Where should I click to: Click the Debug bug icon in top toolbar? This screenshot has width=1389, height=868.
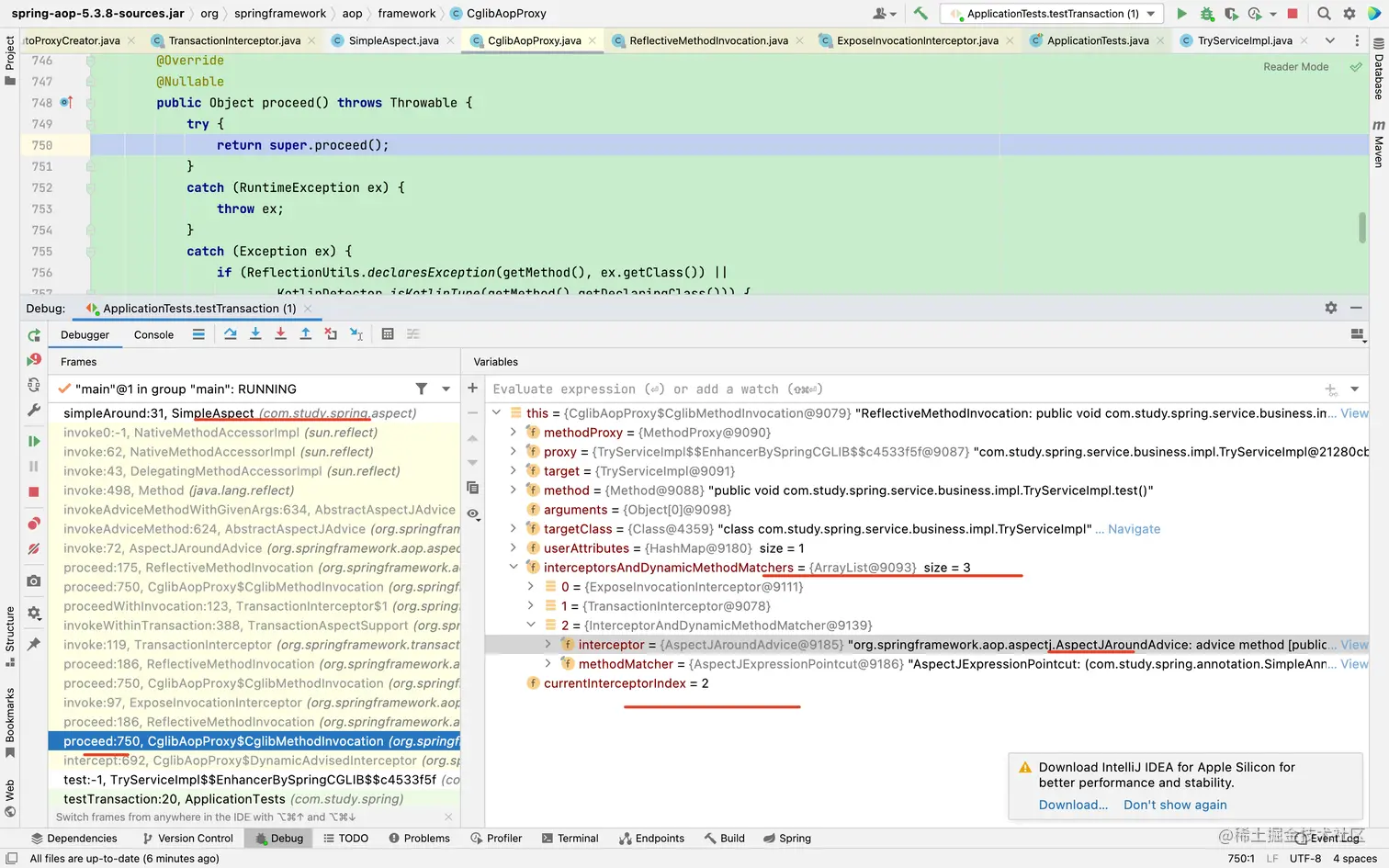(x=1207, y=14)
